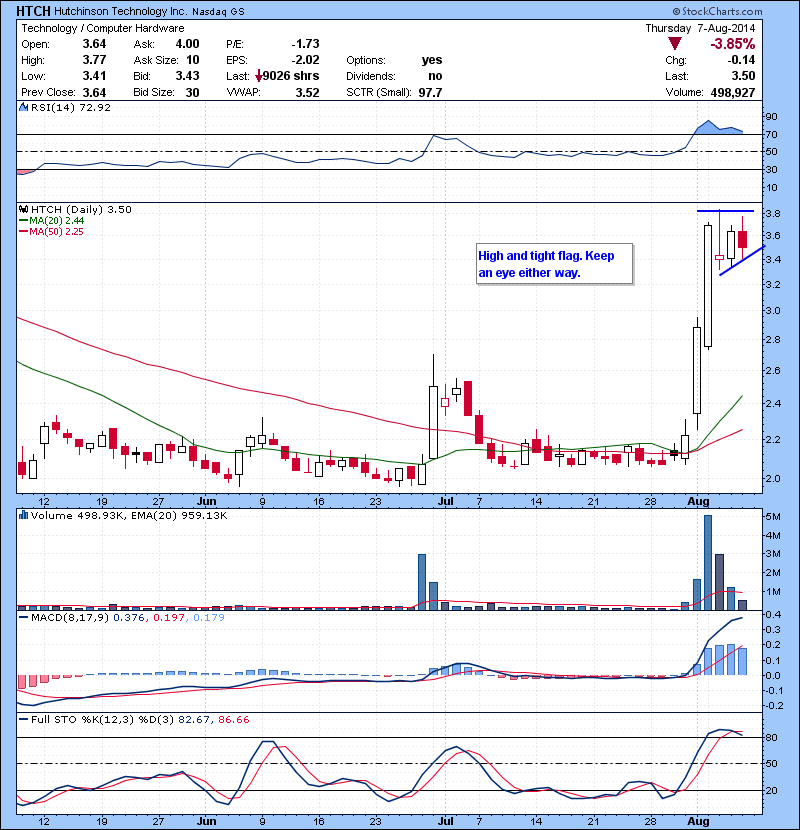Click the RSI(14) 72.92 indicator label

(x=71, y=107)
